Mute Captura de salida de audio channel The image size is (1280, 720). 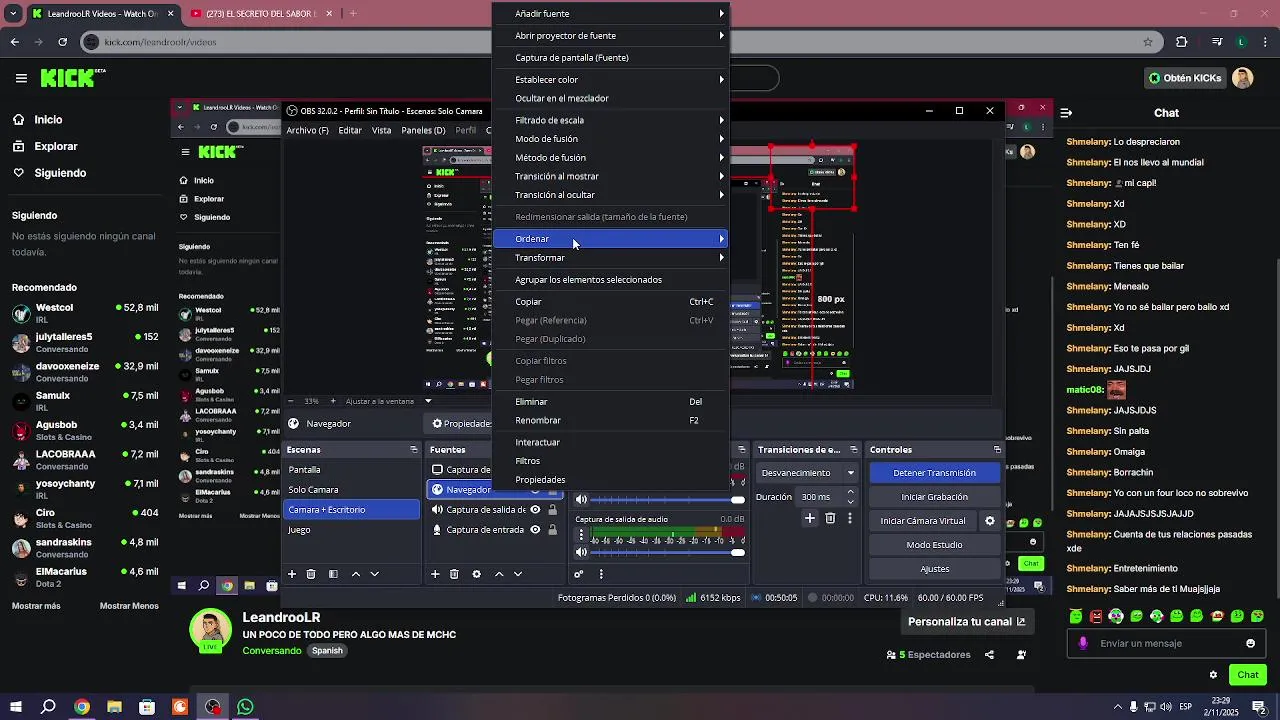(x=581, y=553)
